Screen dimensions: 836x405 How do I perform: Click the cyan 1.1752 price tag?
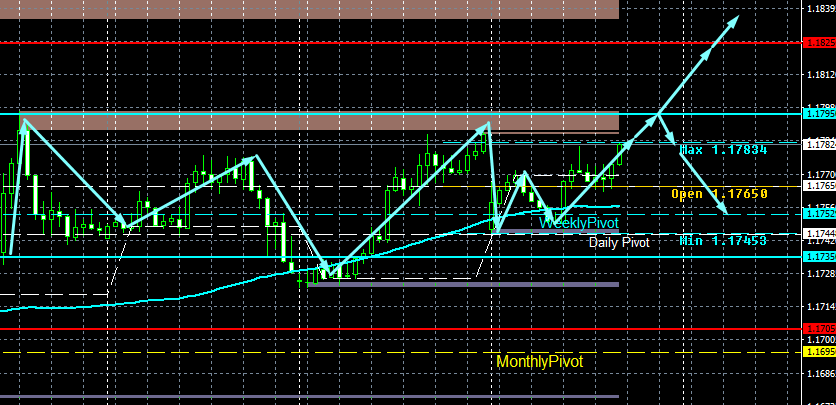(x=820, y=214)
